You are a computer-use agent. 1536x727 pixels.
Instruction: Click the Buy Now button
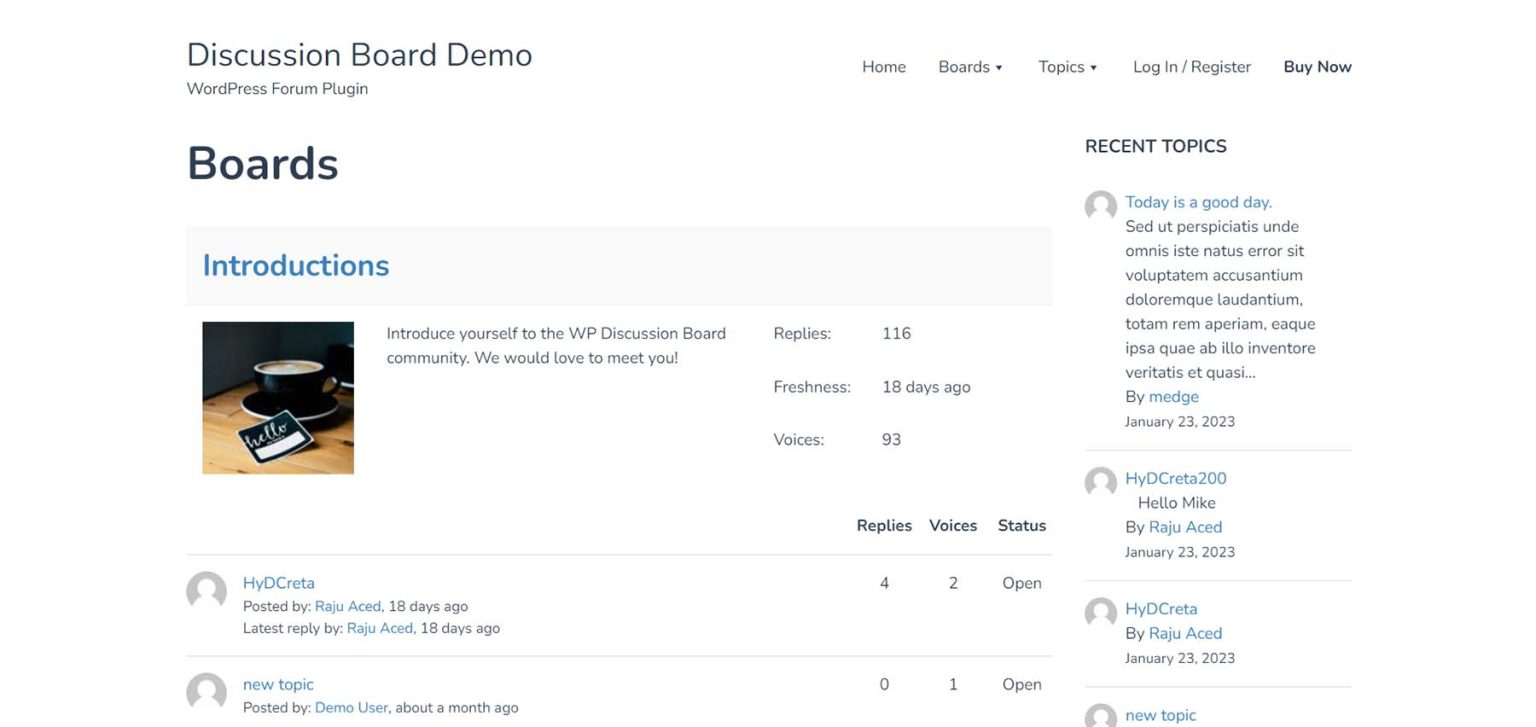1317,67
